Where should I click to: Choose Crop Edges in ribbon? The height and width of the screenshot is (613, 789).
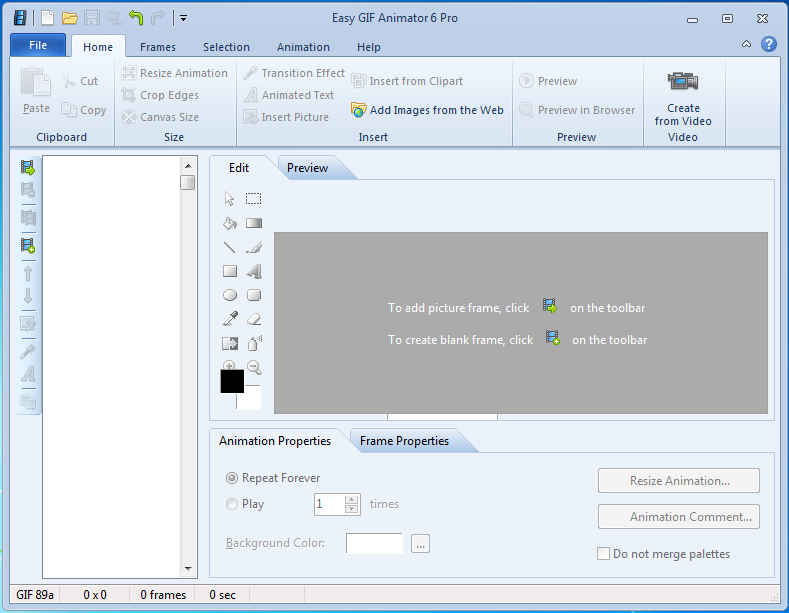point(160,95)
